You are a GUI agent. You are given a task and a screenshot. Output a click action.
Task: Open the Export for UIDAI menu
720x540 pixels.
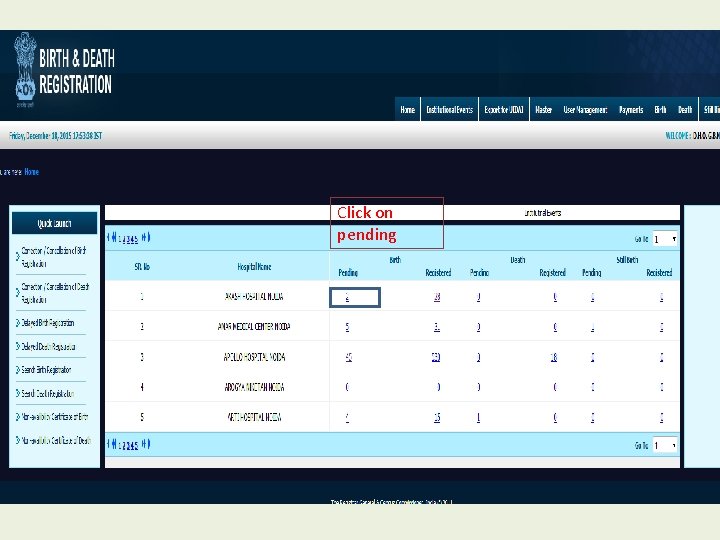(504, 109)
